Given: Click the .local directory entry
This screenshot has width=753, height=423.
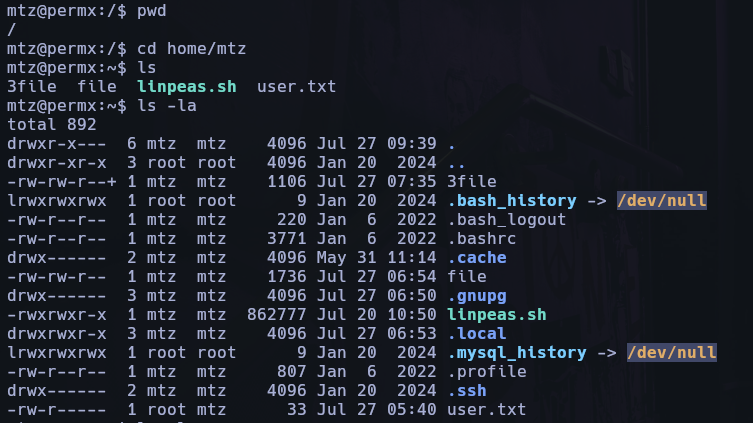Looking at the screenshot, I should click(x=476, y=334).
